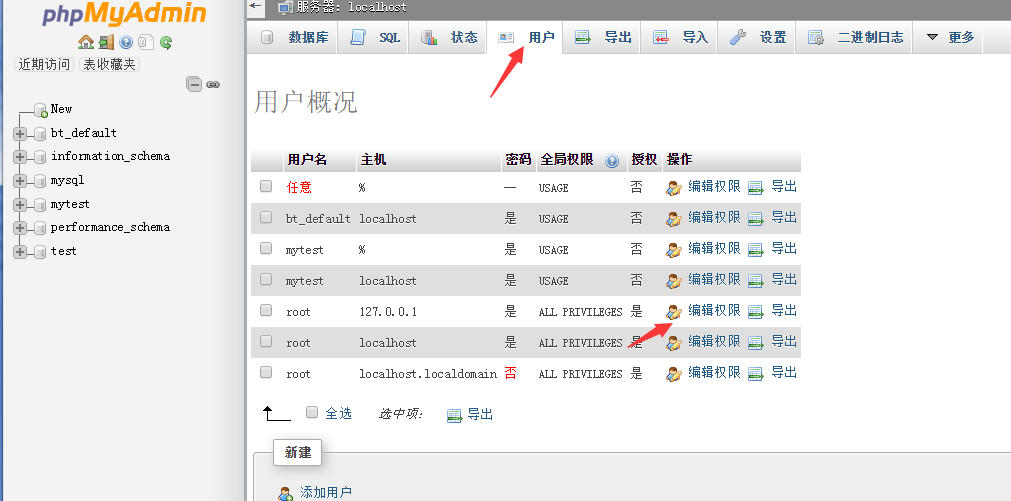The width and height of the screenshot is (1011, 501).
Task: Open the blue help question-mark icon
Action: (x=126, y=43)
